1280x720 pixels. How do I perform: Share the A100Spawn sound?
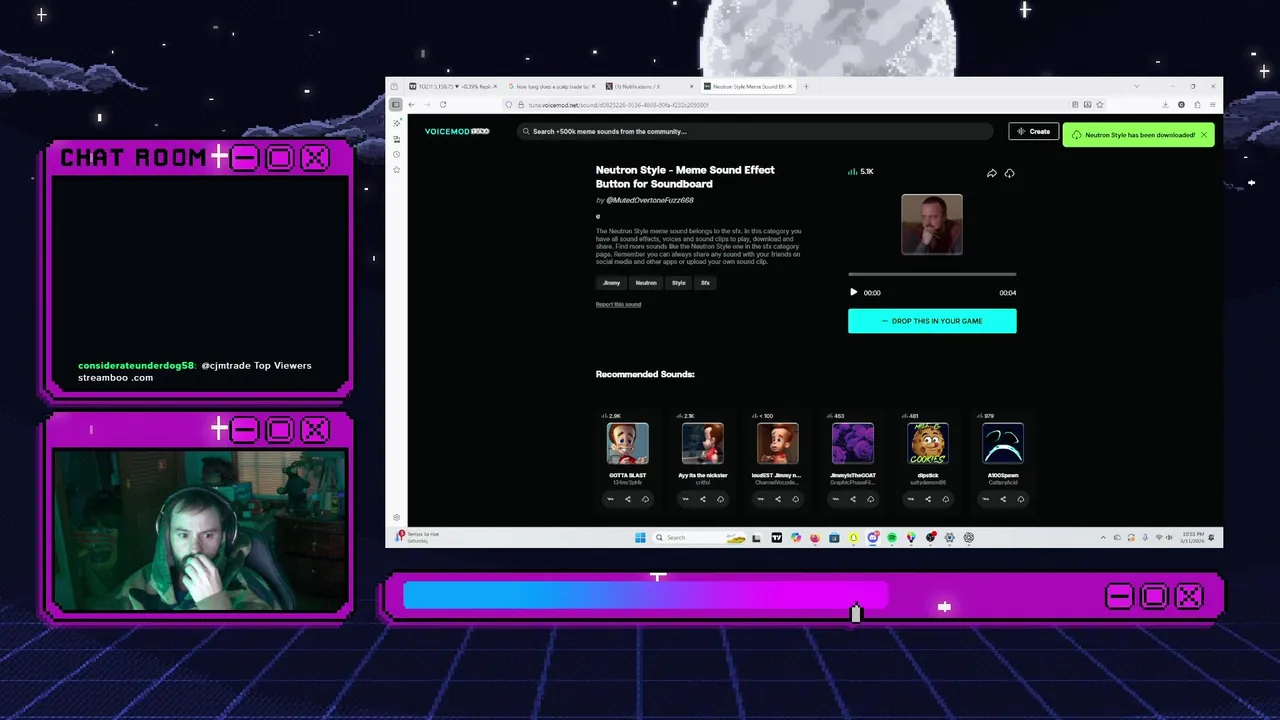tap(1003, 499)
